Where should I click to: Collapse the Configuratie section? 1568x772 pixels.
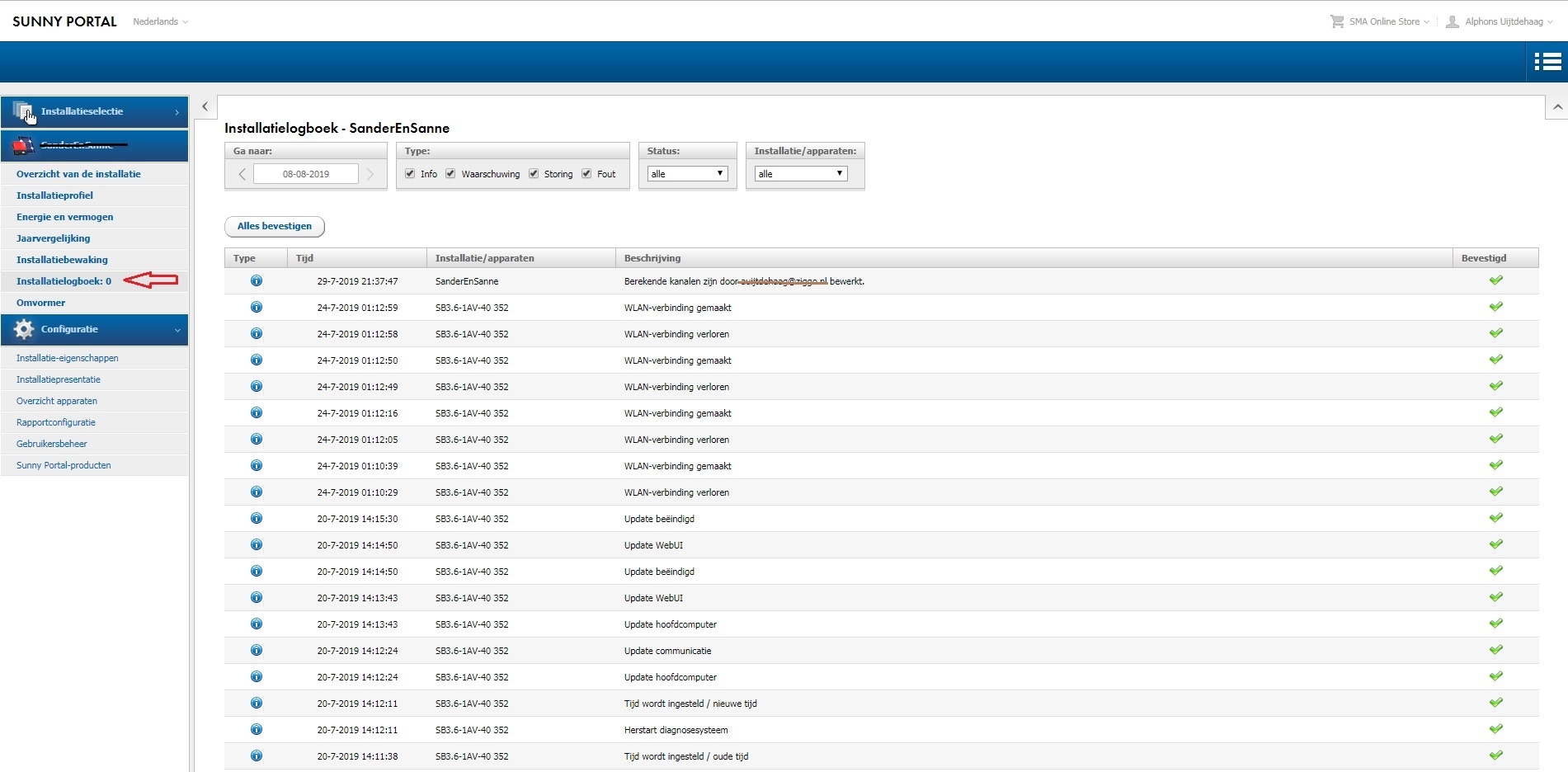click(94, 329)
